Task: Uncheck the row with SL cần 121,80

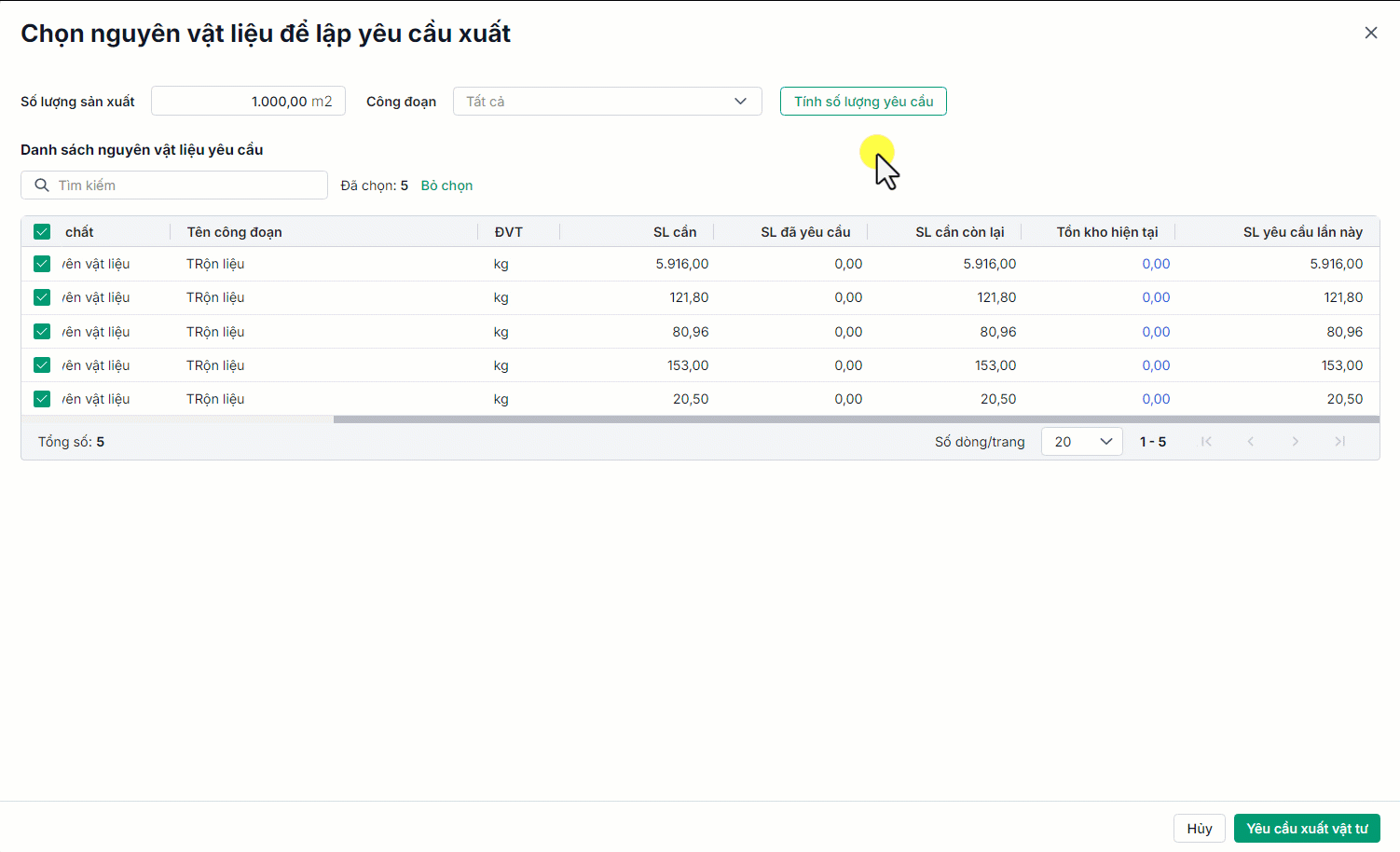Action: point(42,297)
